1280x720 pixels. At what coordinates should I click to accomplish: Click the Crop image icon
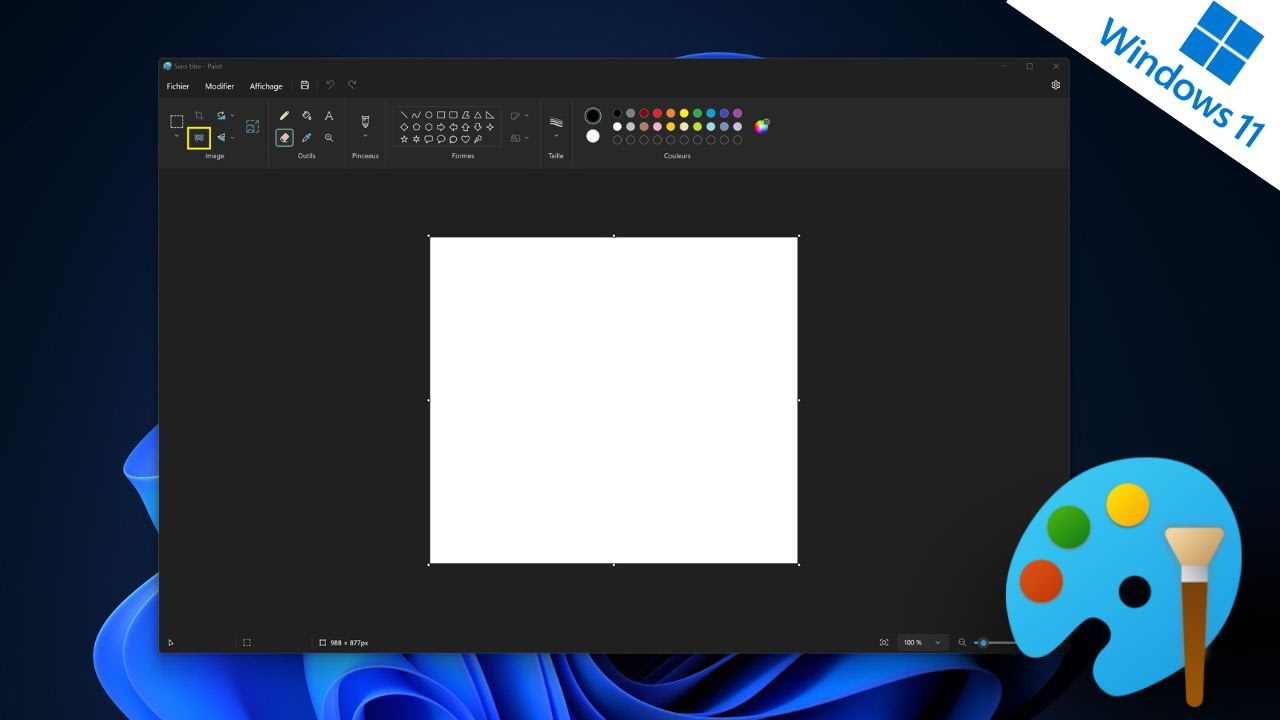199,116
